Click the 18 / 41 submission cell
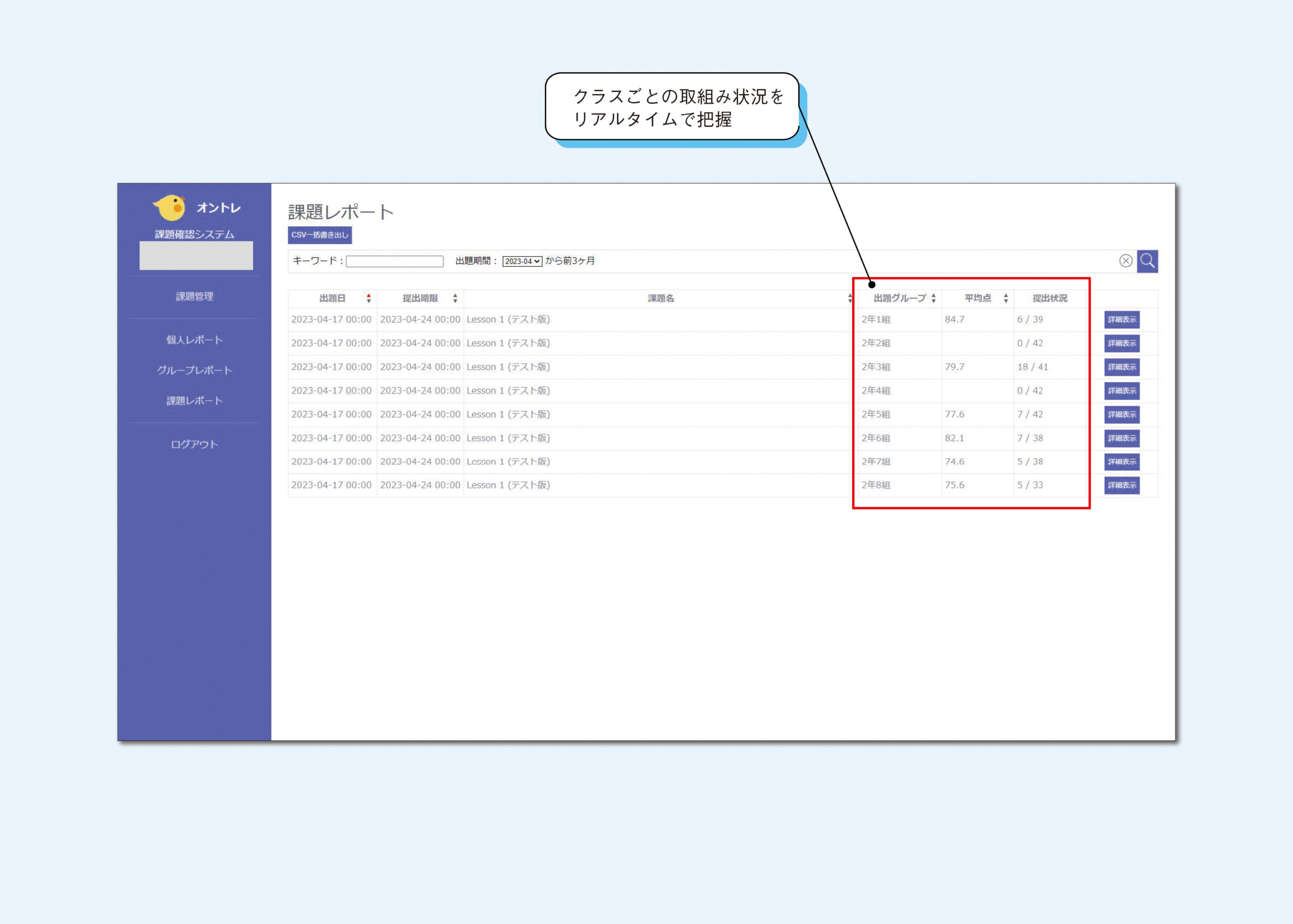Image resolution: width=1293 pixels, height=924 pixels. click(x=1051, y=367)
